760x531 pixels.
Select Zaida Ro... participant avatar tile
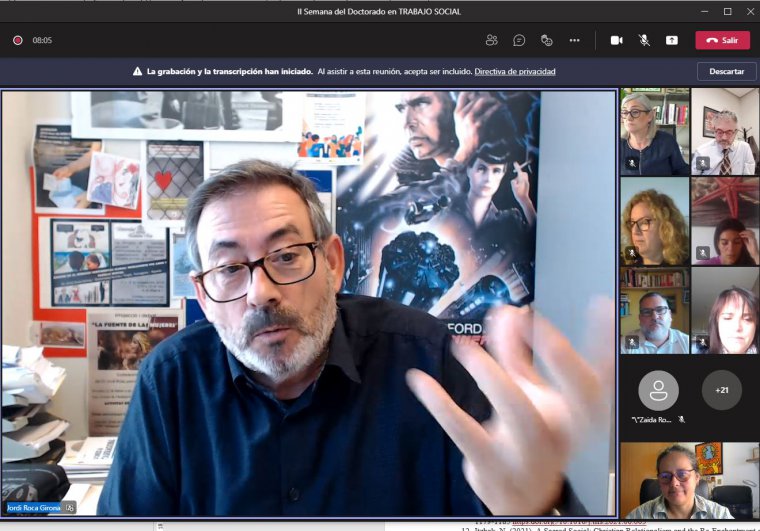(x=657, y=392)
